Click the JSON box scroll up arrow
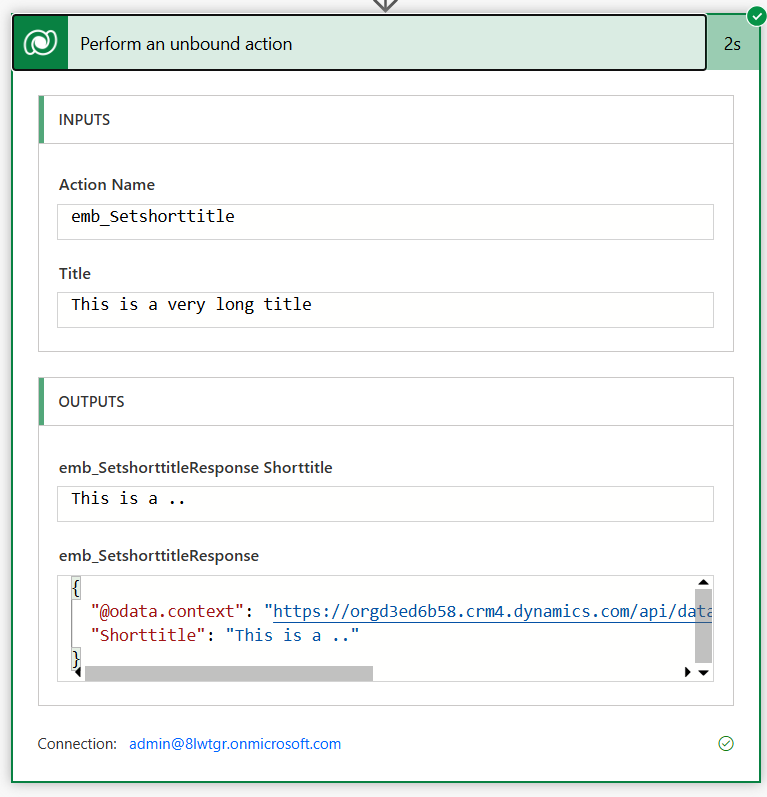 [x=703, y=583]
